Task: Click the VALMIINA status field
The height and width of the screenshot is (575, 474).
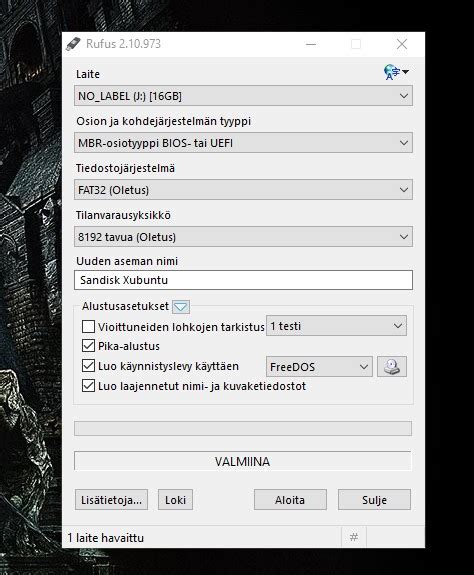Action: (243, 461)
